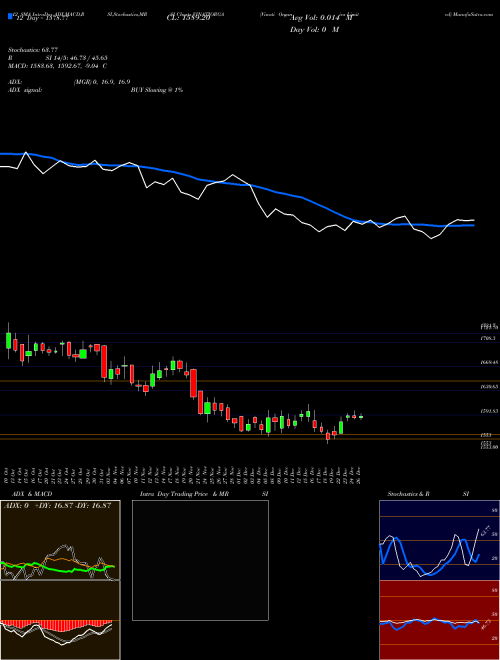Click the '(MGR) 0, 16.9, 16.9' ADX values
The width and height of the screenshot is (500, 660).
coord(101,82)
